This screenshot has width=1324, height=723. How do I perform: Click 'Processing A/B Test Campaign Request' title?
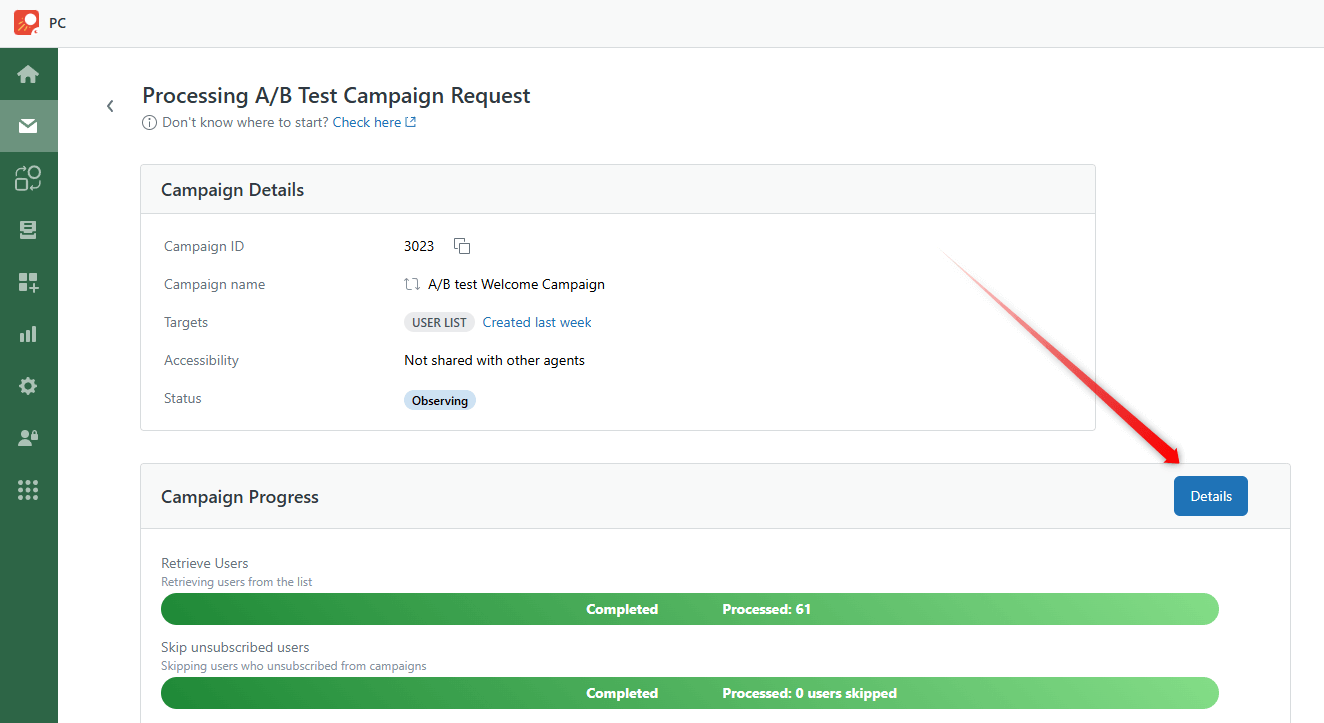(x=336, y=96)
